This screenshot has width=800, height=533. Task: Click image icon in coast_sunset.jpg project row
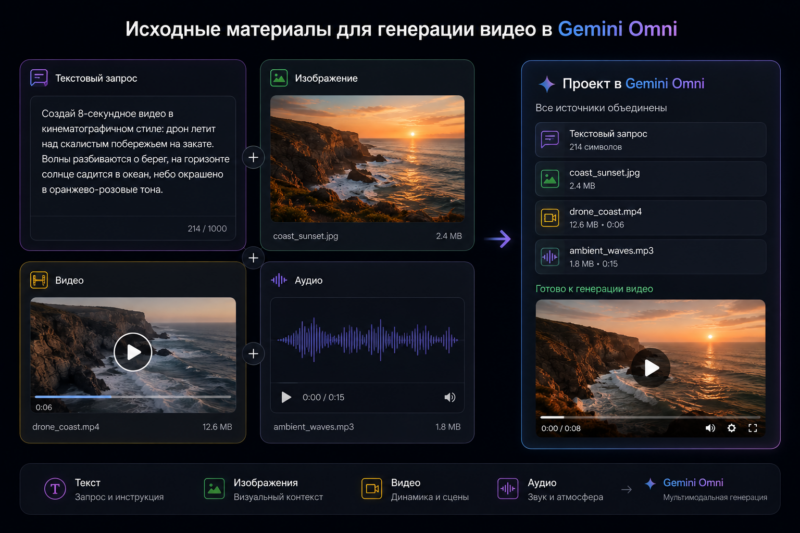click(550, 179)
